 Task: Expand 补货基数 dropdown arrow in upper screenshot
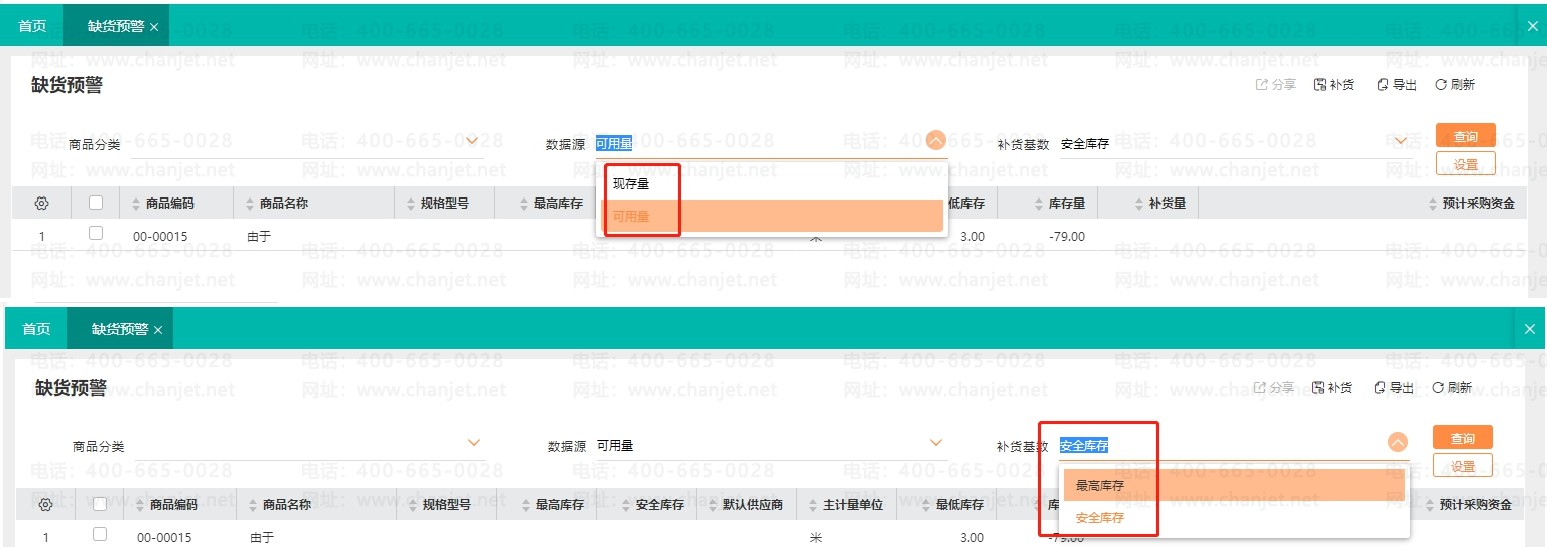point(1401,140)
